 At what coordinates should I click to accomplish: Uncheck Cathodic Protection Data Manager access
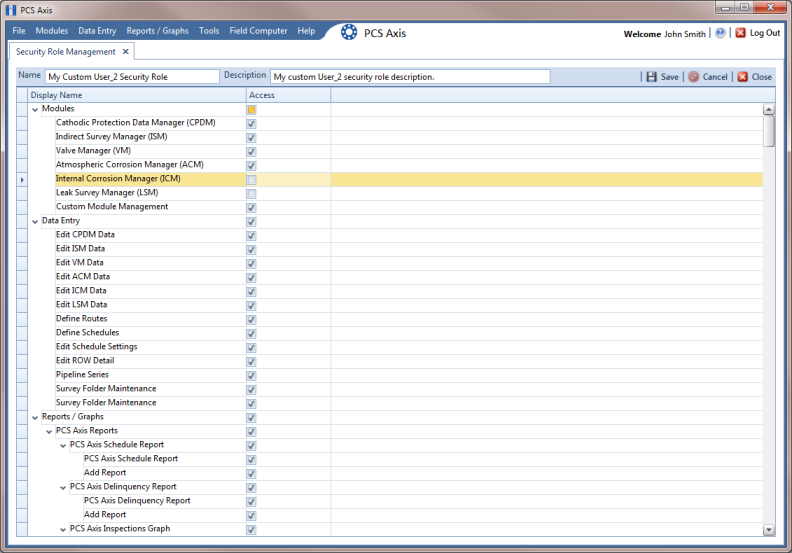(x=252, y=124)
